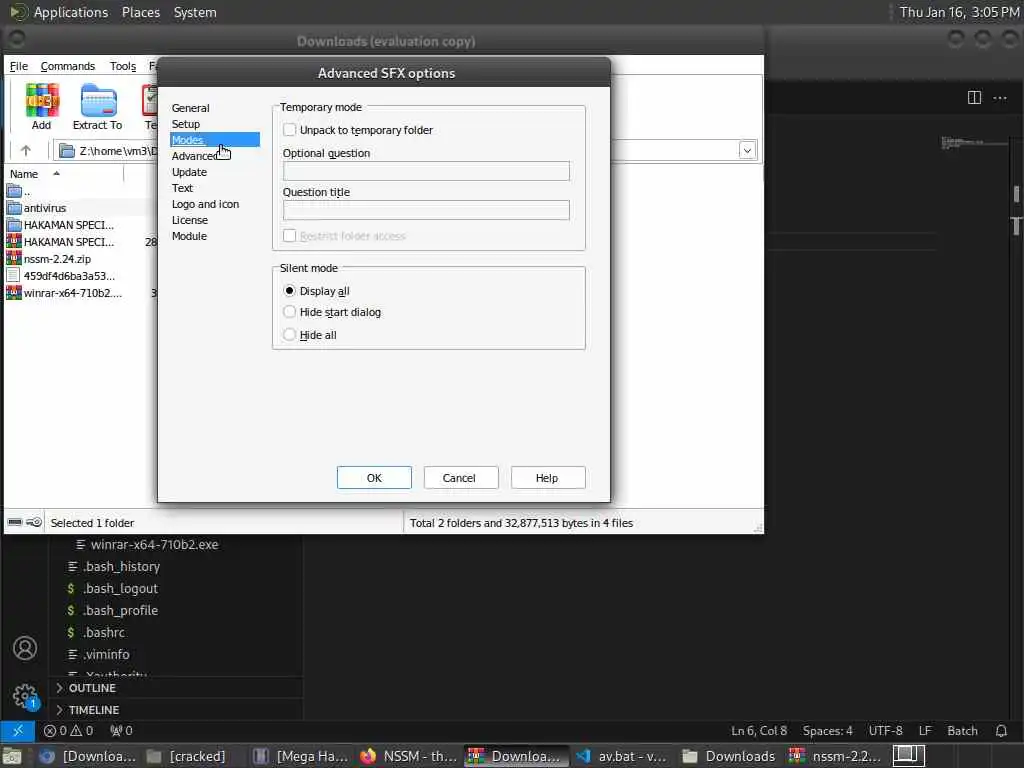Click the drive/key icon in WinRAR status bar

[25, 522]
